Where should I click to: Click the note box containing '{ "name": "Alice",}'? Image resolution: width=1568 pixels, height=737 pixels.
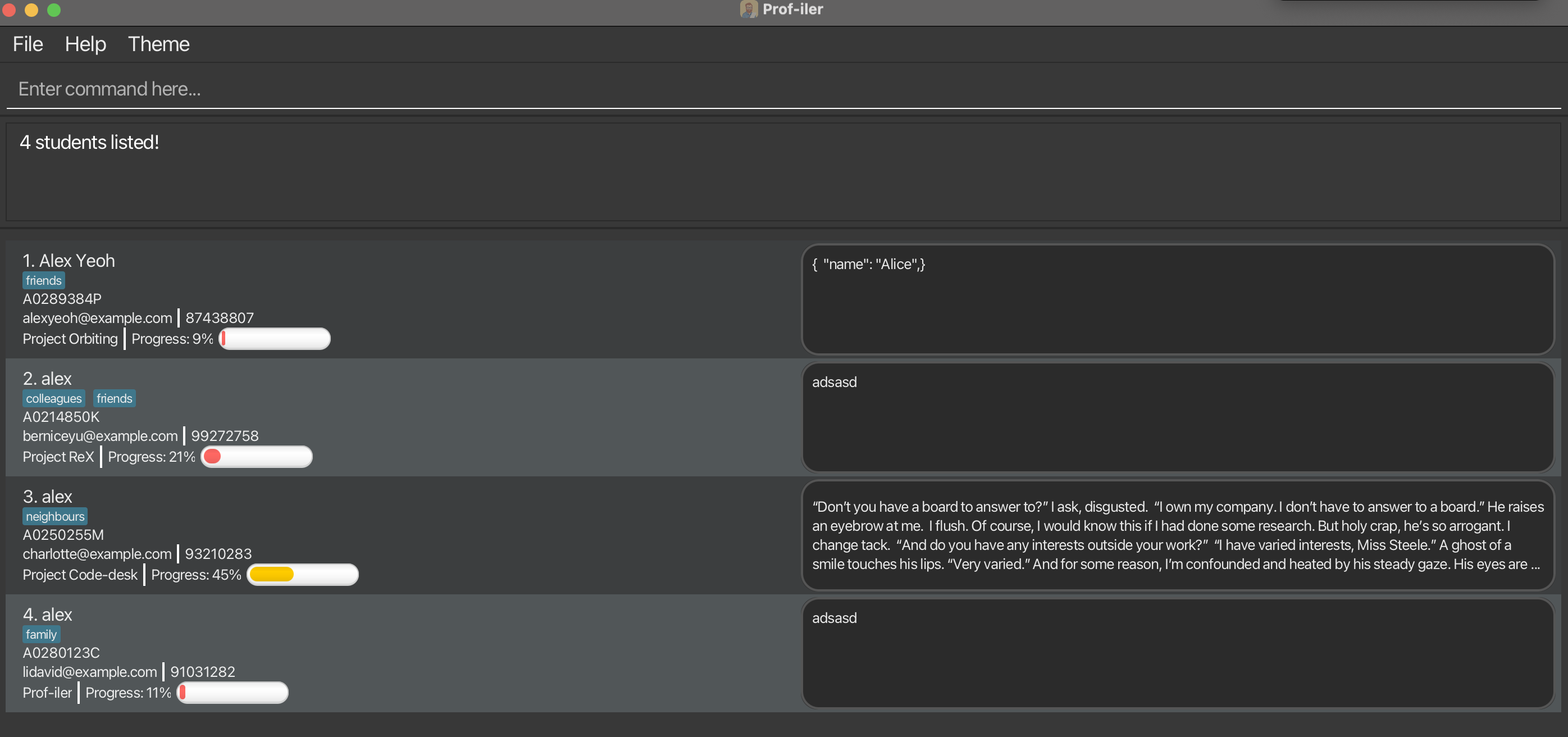[1178, 299]
